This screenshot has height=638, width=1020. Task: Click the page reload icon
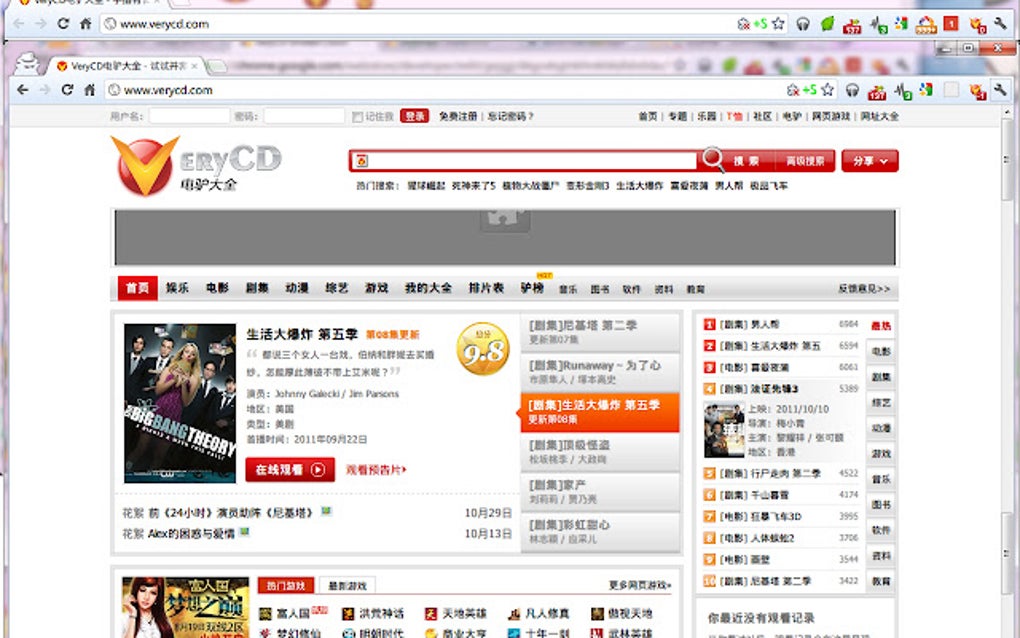(x=68, y=89)
